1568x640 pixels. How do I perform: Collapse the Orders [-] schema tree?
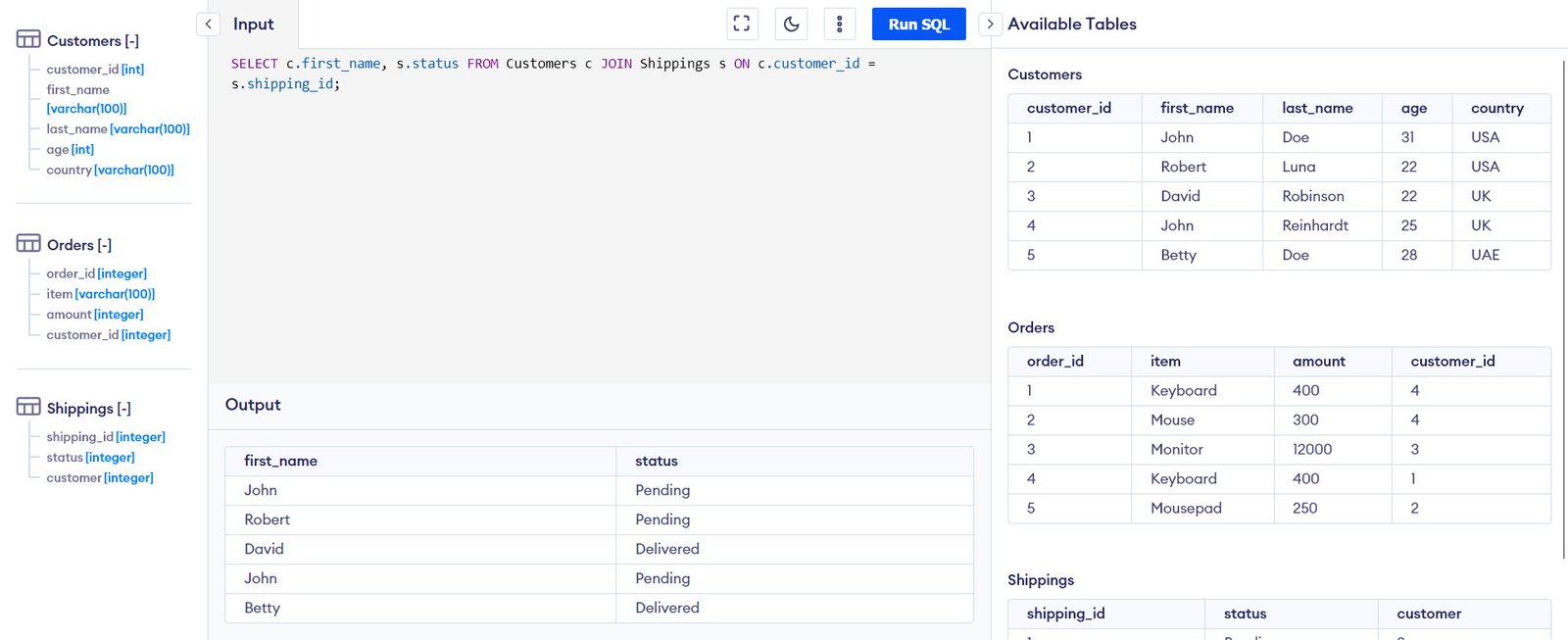coord(79,245)
